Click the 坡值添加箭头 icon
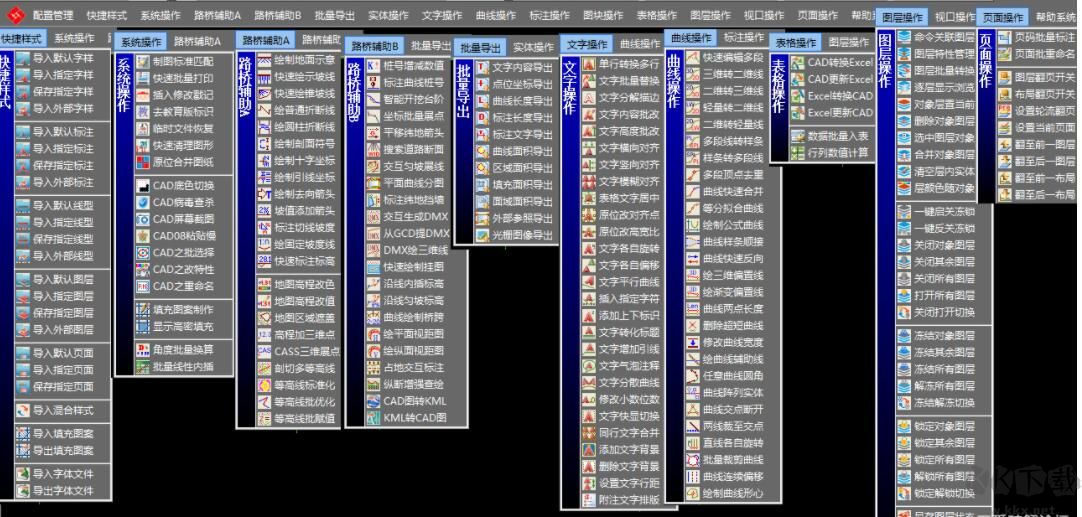The height and width of the screenshot is (517, 1082). point(264,211)
